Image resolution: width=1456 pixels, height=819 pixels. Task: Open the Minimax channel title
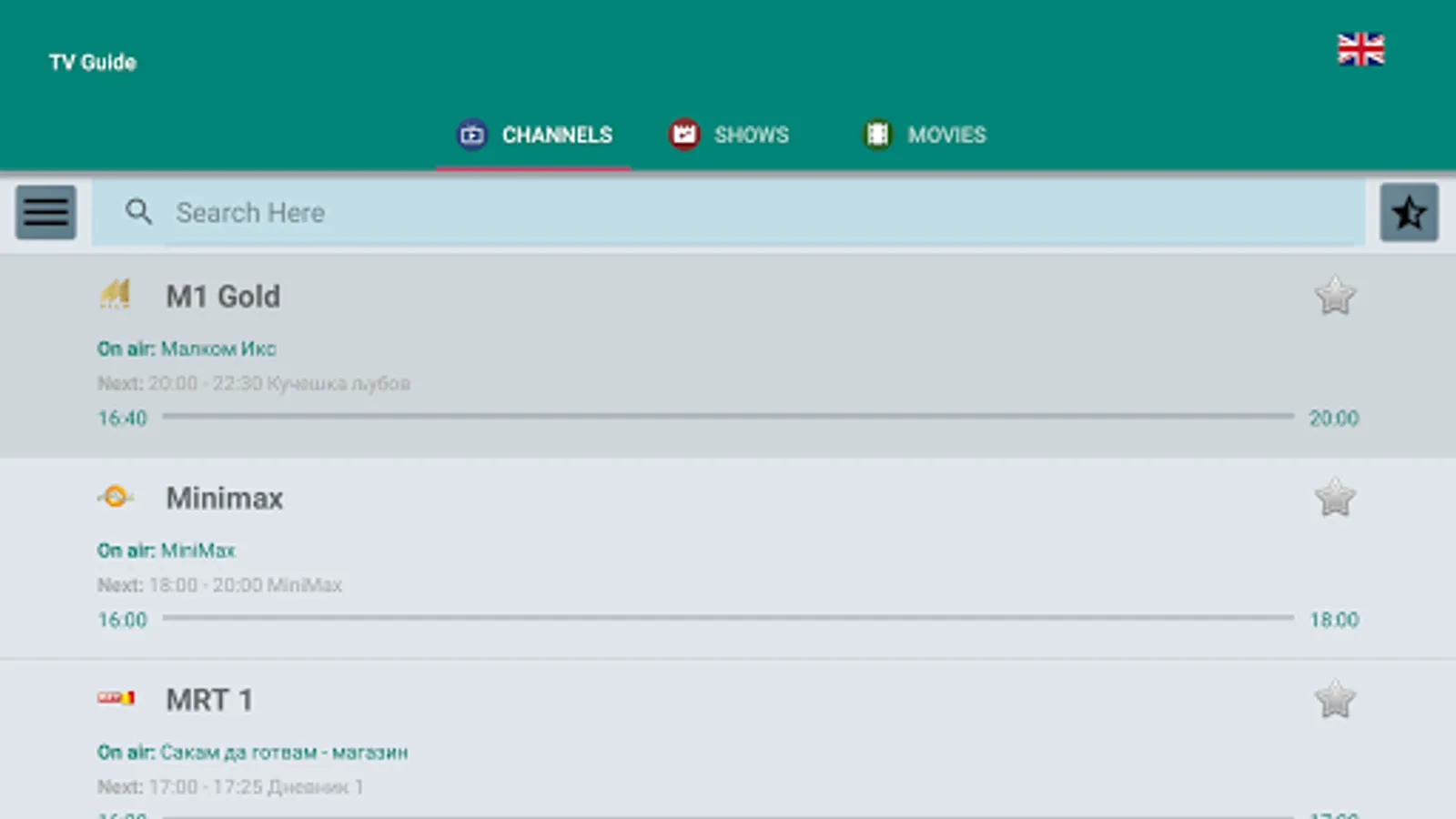point(225,498)
